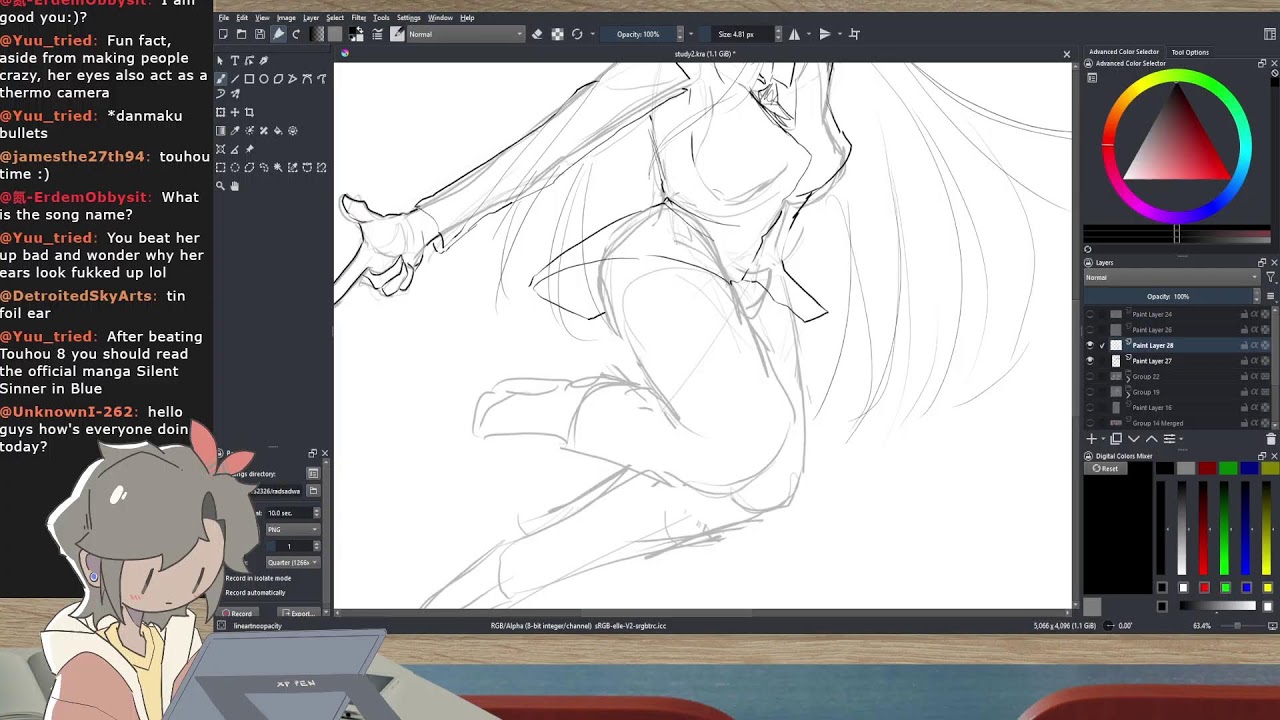Delete layer with trash icon
Viewport: 1280px width, 720px height.
1271,438
